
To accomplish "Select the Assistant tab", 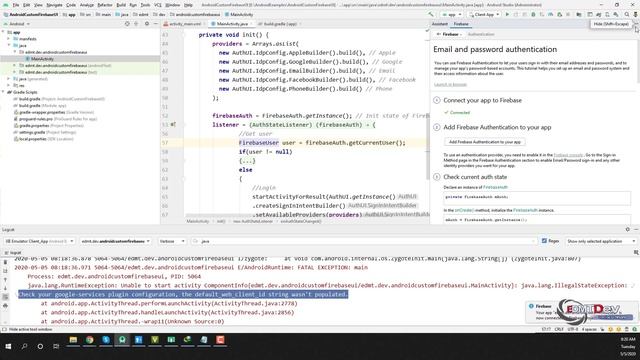I will 440,24.
